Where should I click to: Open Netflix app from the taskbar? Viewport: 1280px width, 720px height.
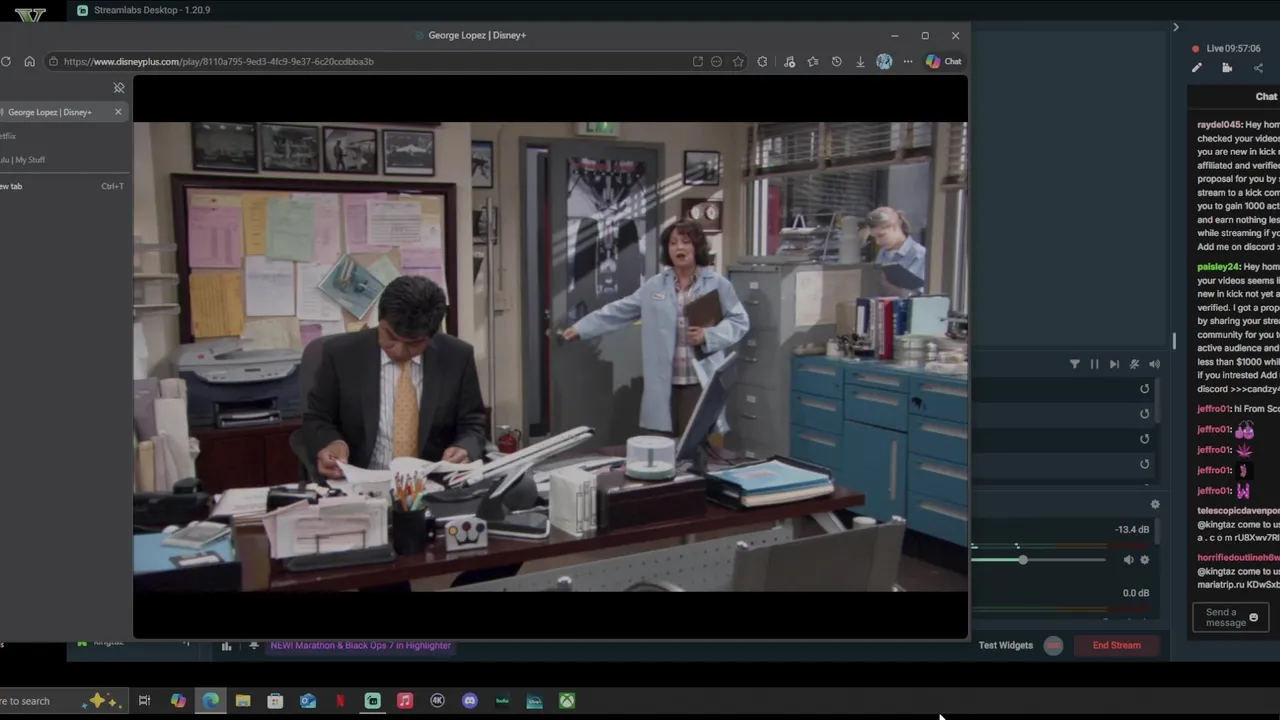pos(340,701)
